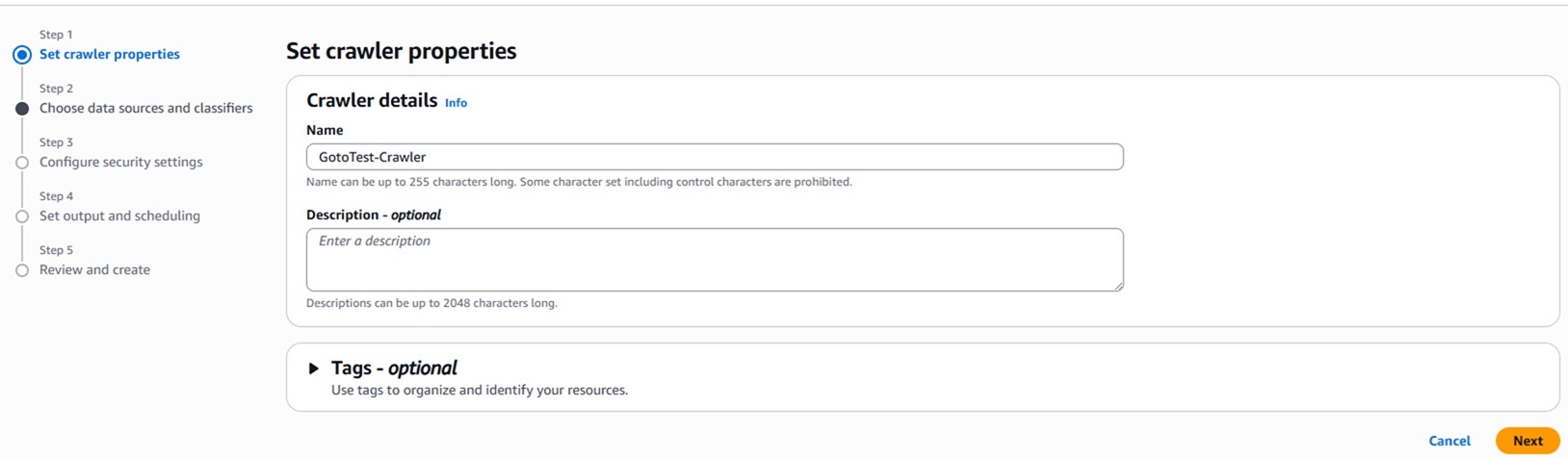Click the Name field label
Screen dimensions: 1568x458
pyautogui.click(x=325, y=130)
